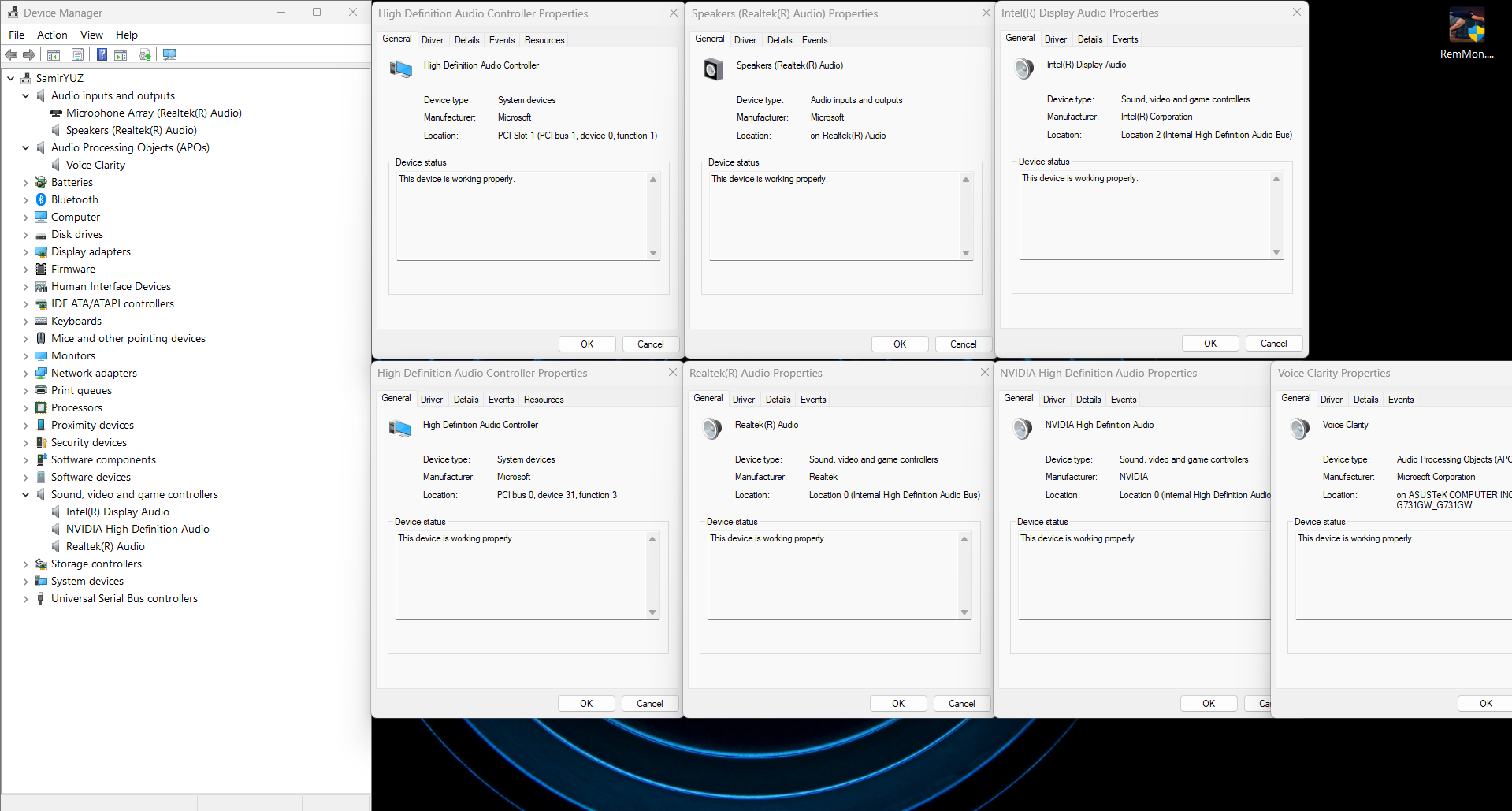Select NVIDIA High Definition Audio in device tree
The image size is (1512, 811).
pyautogui.click(x=138, y=529)
